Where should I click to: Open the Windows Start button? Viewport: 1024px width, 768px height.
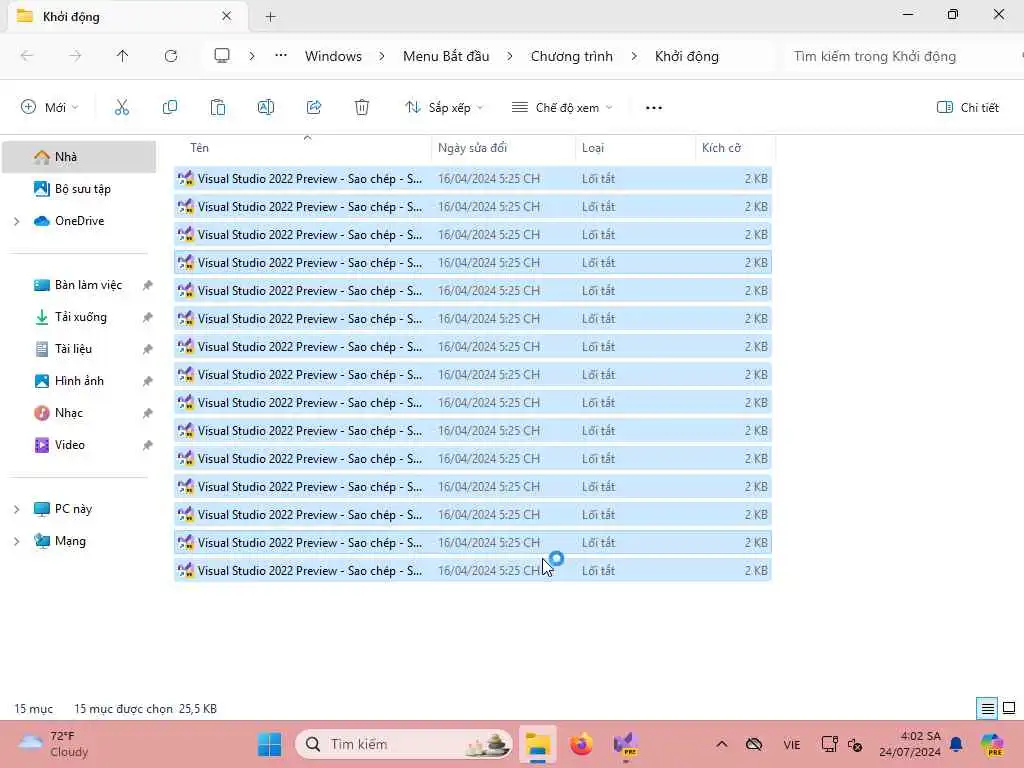(x=269, y=744)
